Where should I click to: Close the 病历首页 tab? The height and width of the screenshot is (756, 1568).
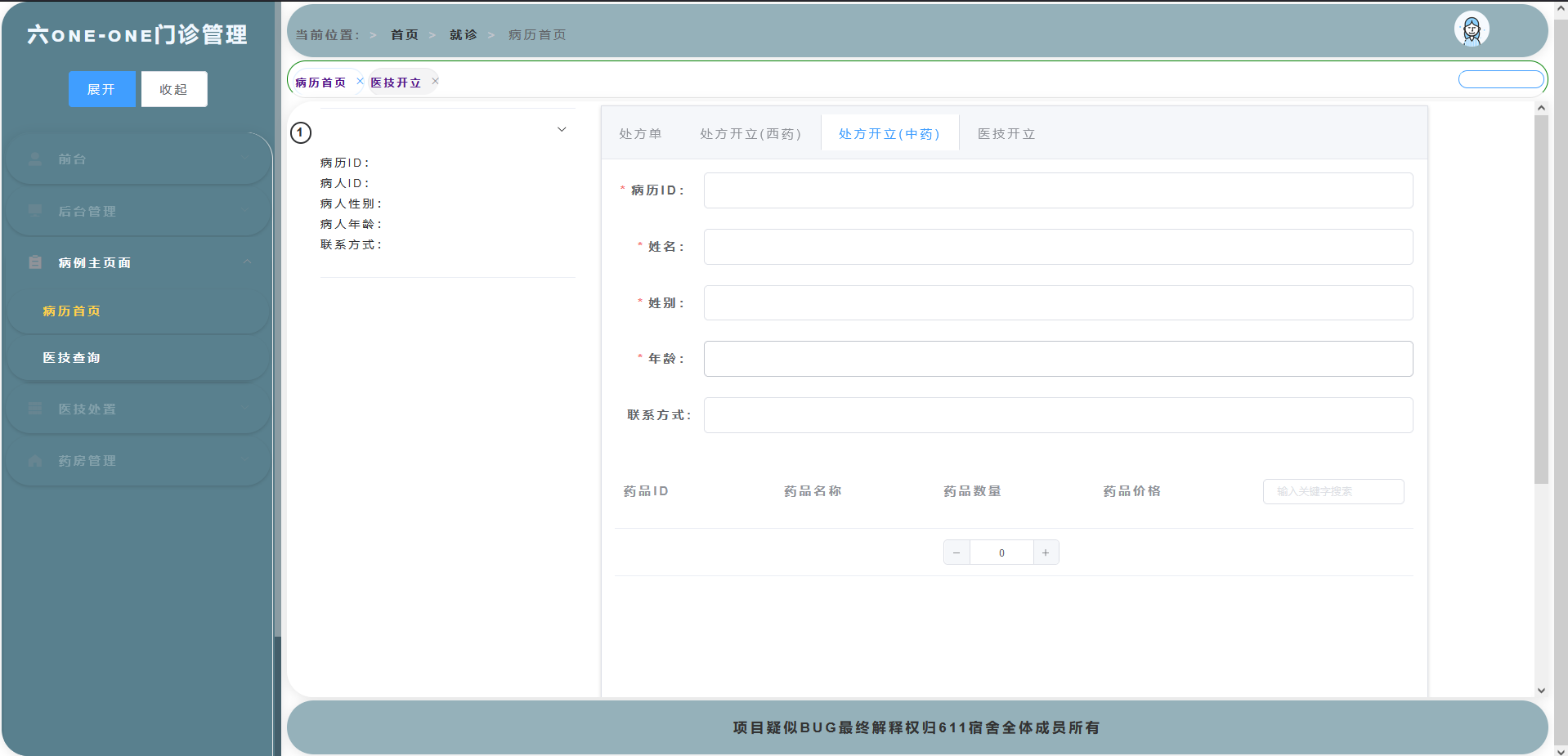[360, 81]
